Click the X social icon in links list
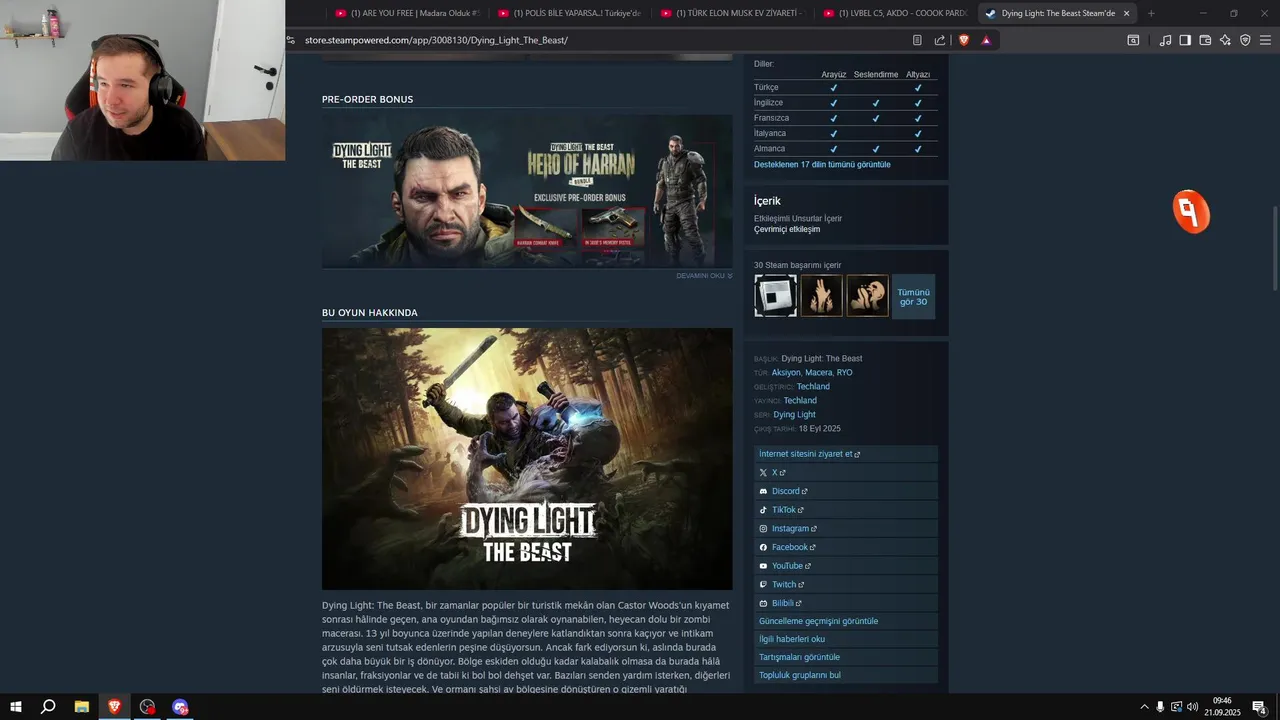 (763, 472)
